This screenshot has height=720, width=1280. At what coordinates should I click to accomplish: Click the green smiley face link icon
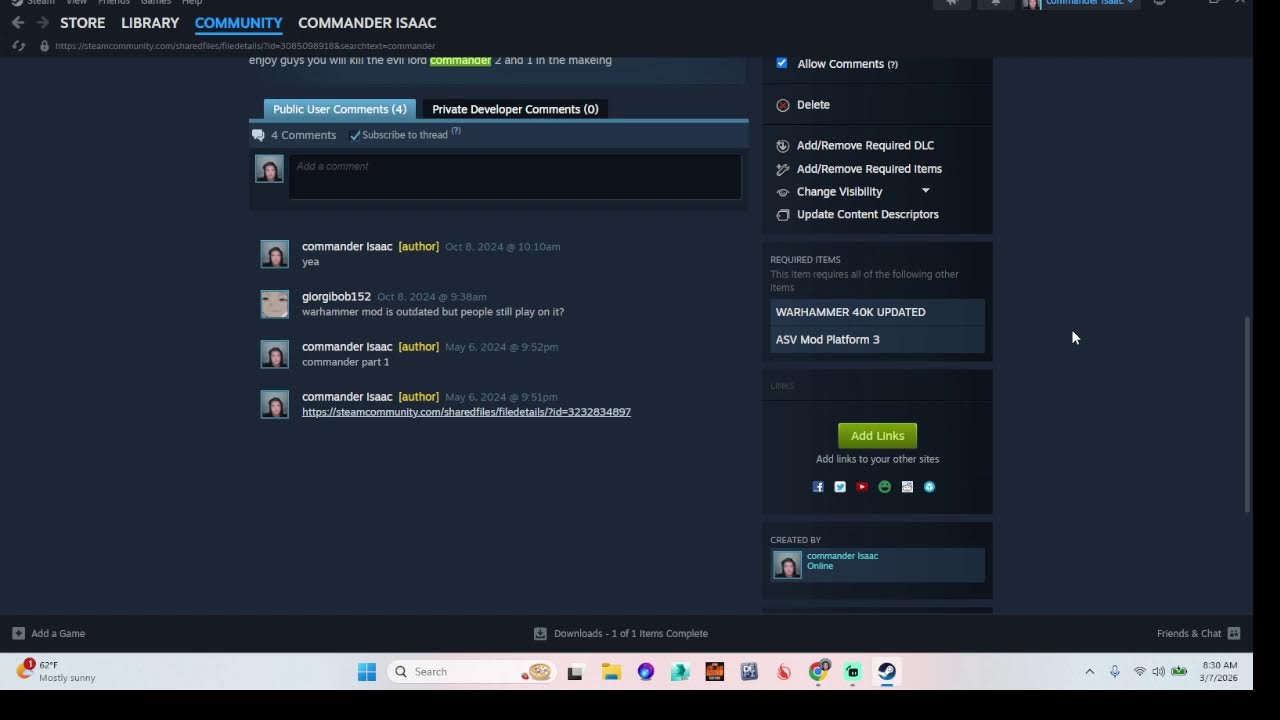click(884, 487)
